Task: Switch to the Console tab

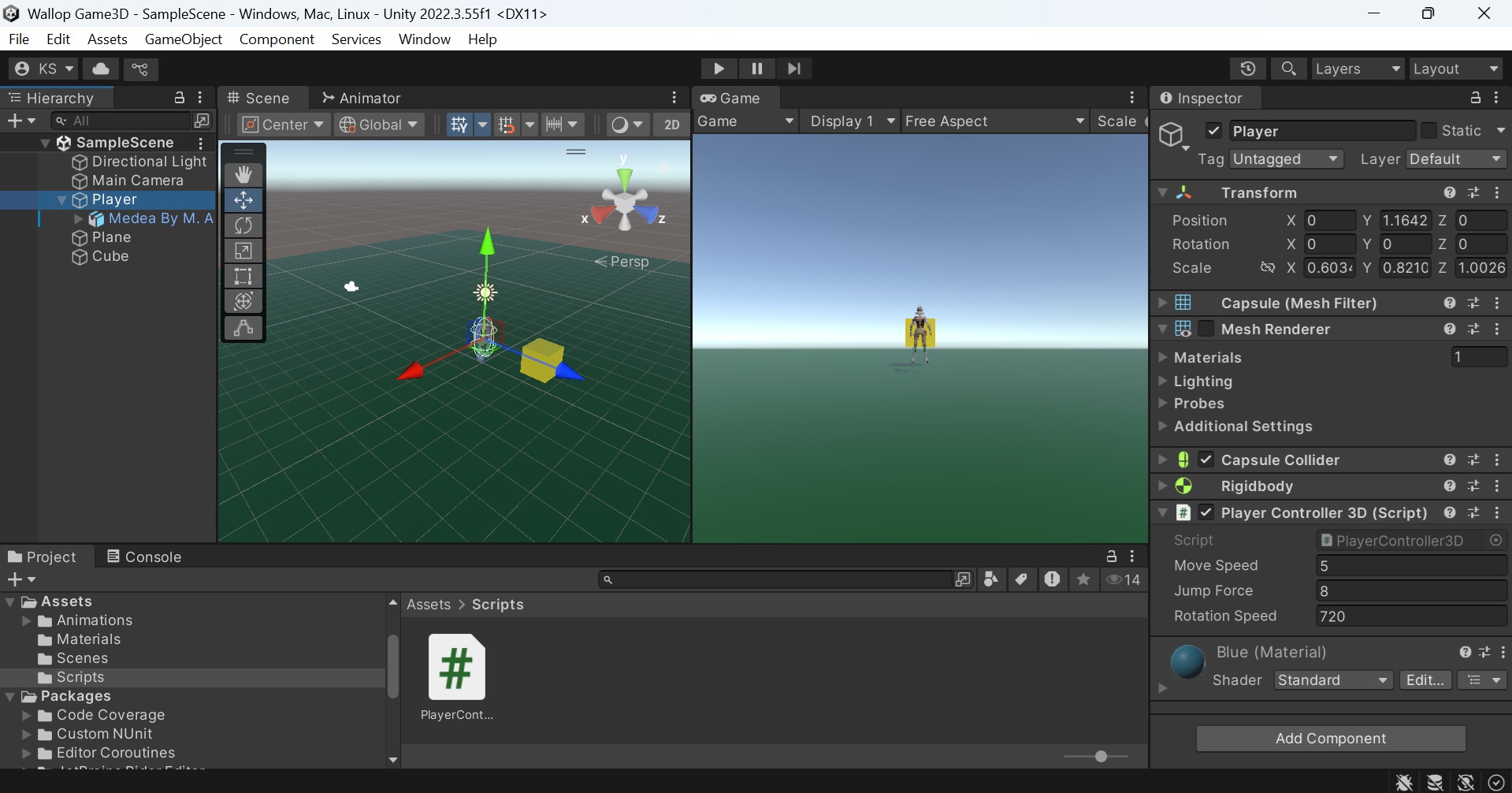Action: click(154, 557)
